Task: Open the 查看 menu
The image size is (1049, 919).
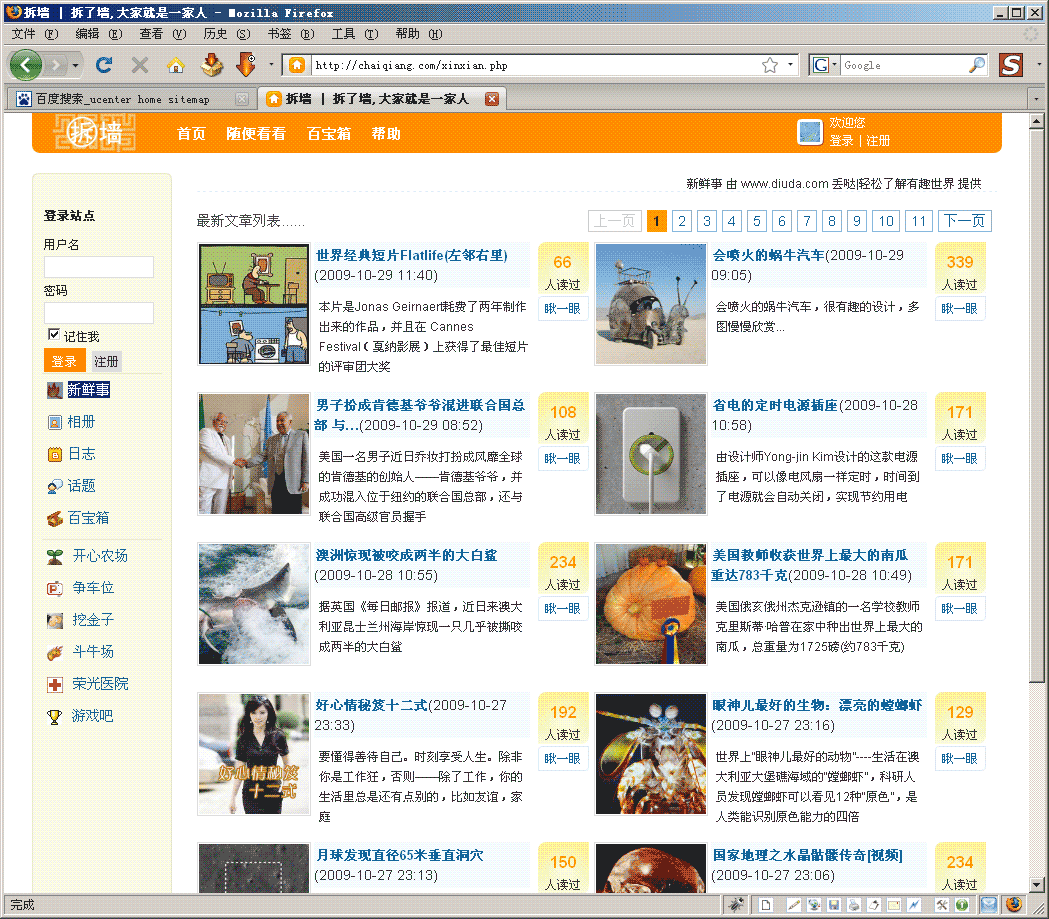Action: coord(163,34)
